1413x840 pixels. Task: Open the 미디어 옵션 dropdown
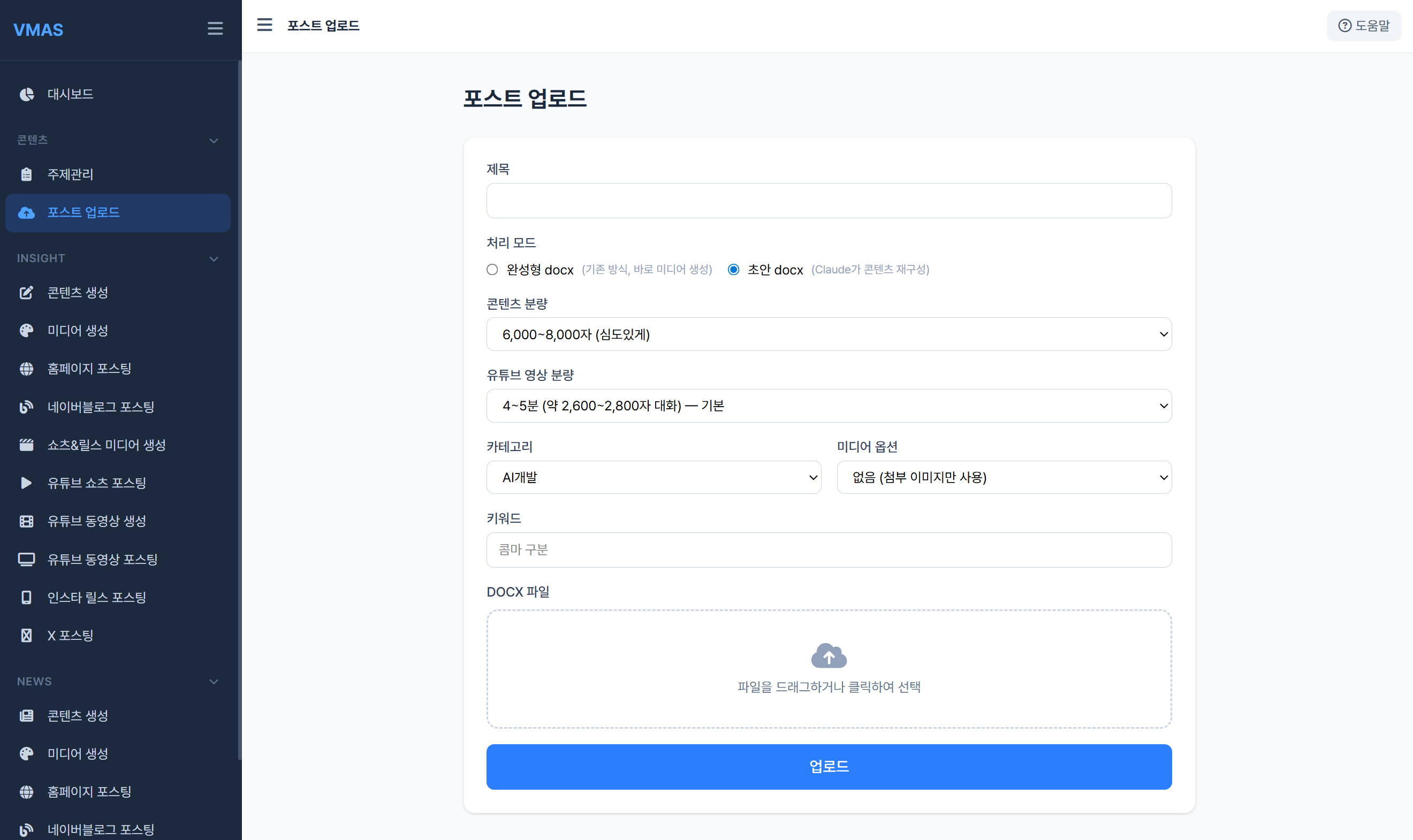[1004, 477]
